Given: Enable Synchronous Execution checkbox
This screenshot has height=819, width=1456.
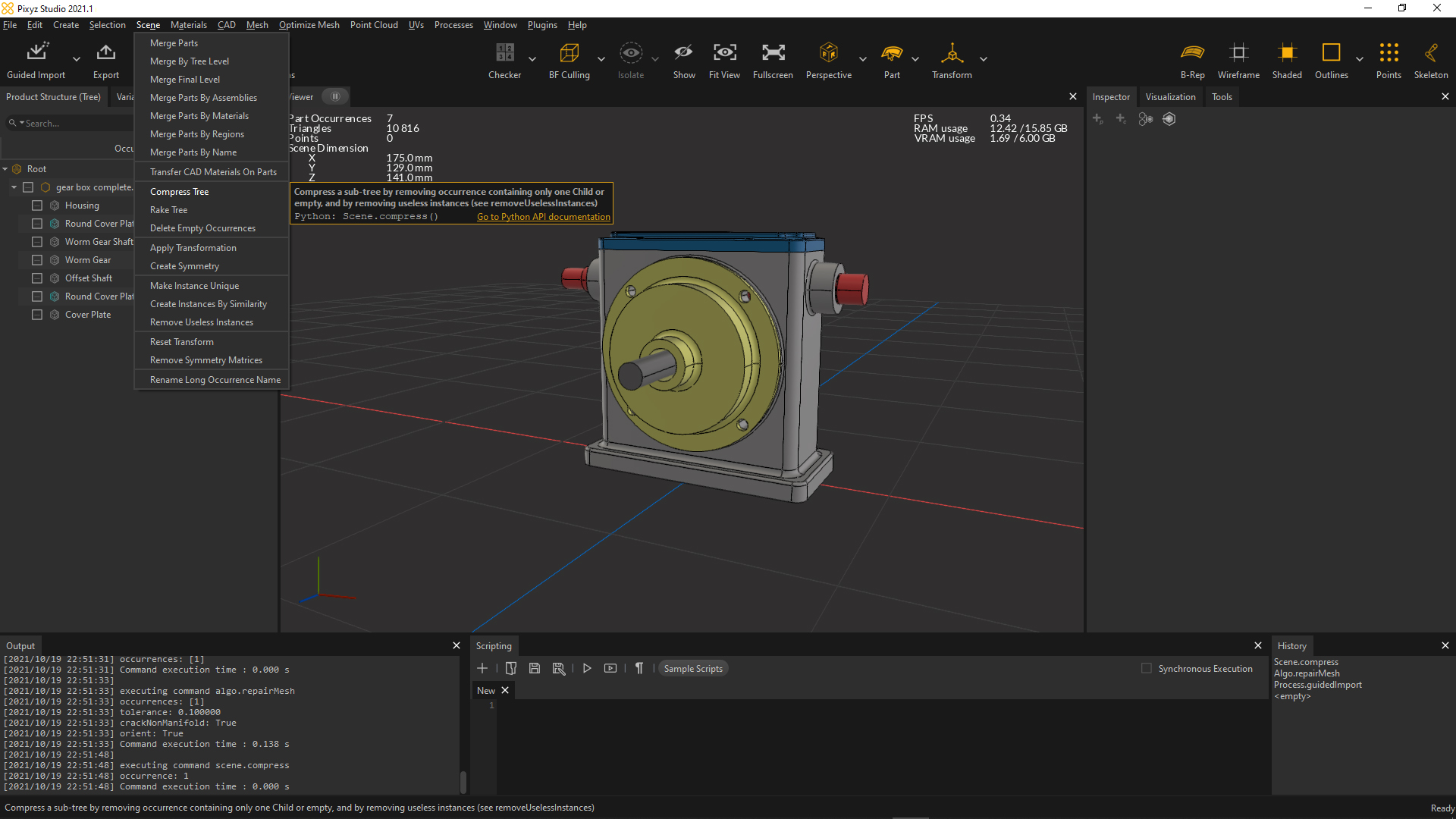Looking at the screenshot, I should click(1147, 668).
